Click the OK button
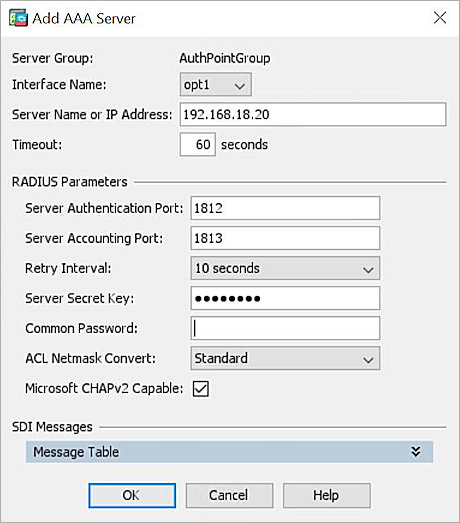The height and width of the screenshot is (523, 460). pyautogui.click(x=132, y=495)
